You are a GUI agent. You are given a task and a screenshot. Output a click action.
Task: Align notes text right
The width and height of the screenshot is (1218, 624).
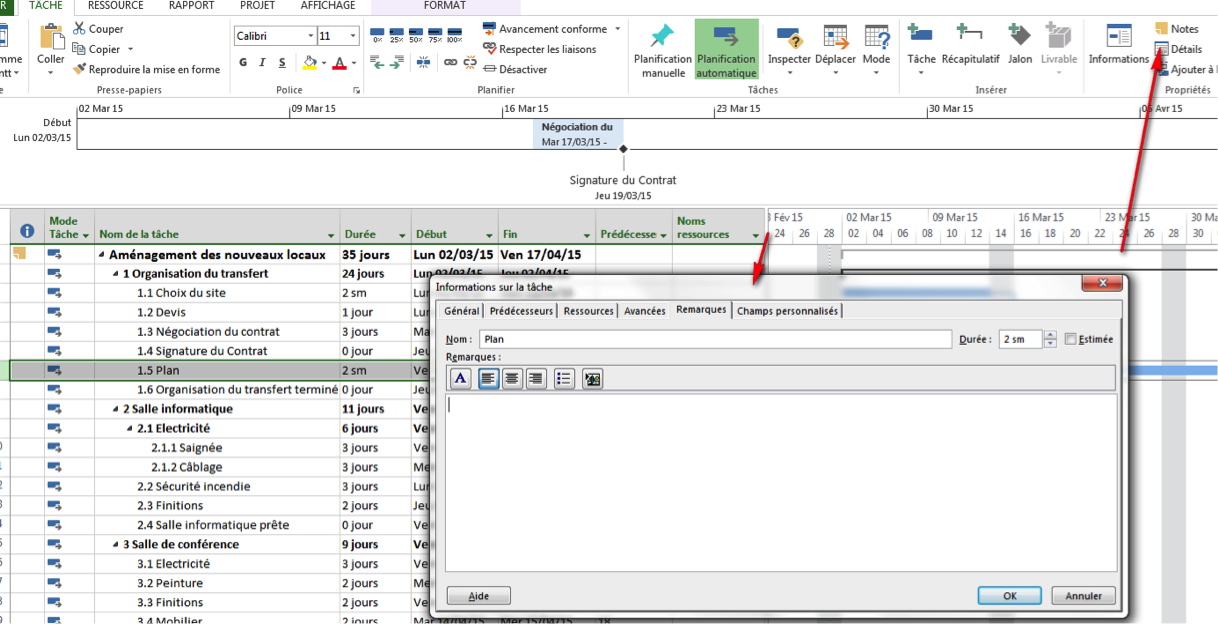(536, 378)
